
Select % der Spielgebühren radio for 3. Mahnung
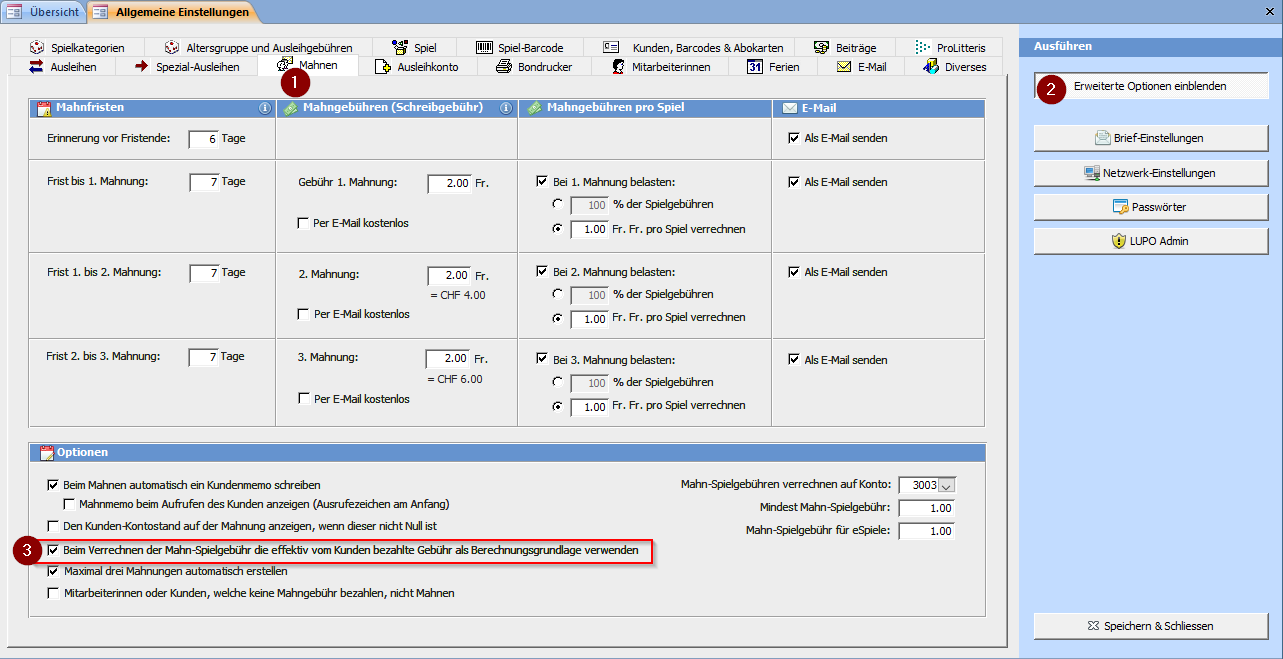tap(557, 382)
